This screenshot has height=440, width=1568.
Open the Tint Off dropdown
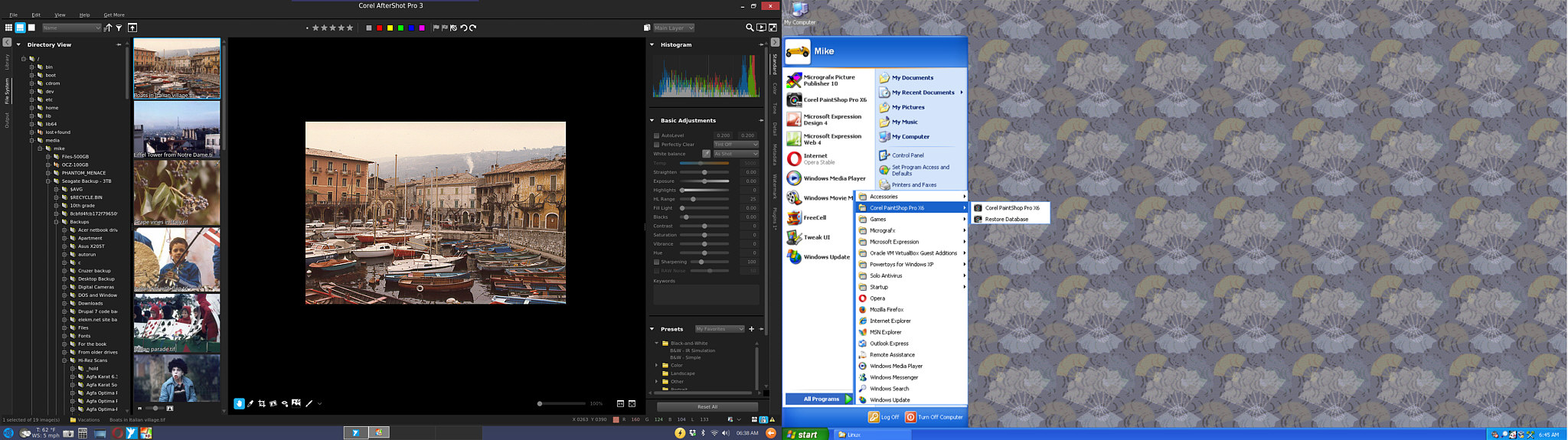point(736,145)
